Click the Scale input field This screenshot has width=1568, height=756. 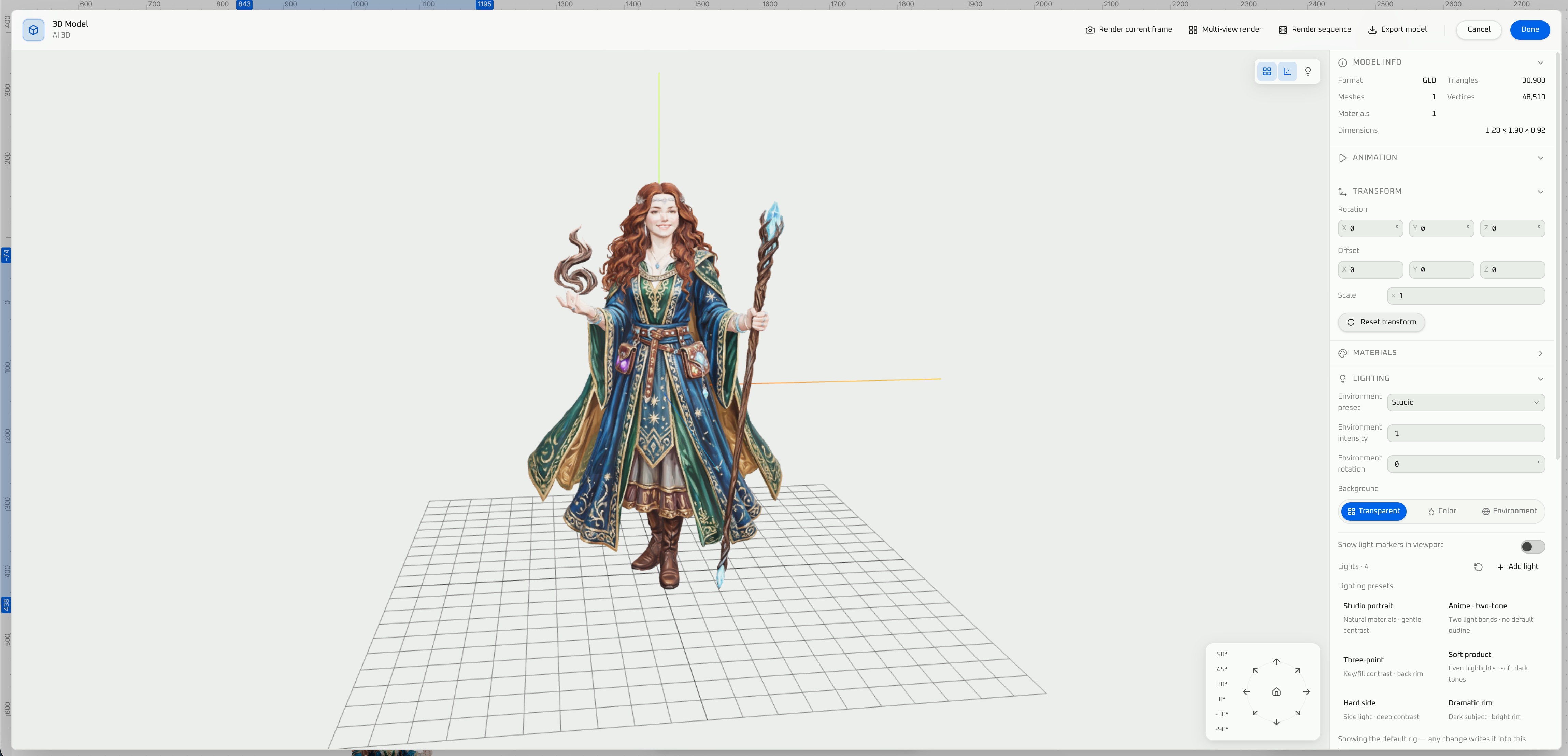(1465, 295)
